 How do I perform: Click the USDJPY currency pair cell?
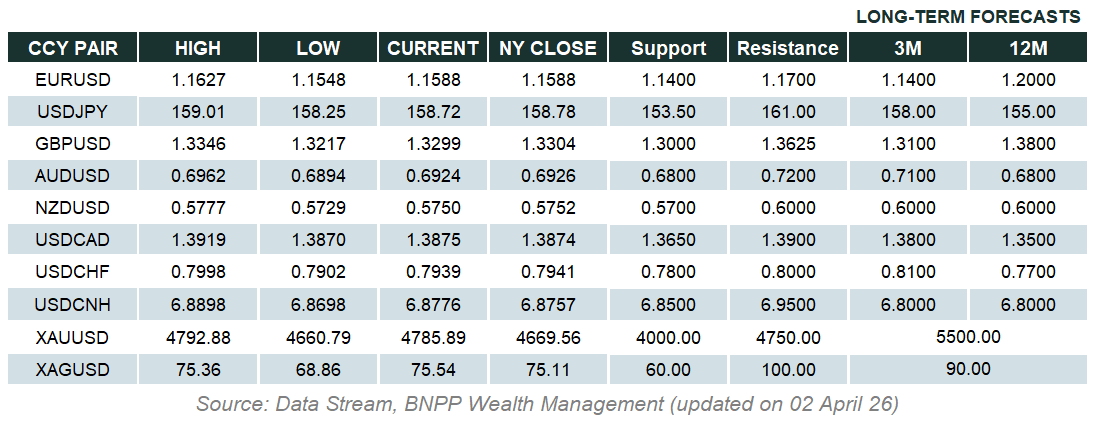point(72,112)
